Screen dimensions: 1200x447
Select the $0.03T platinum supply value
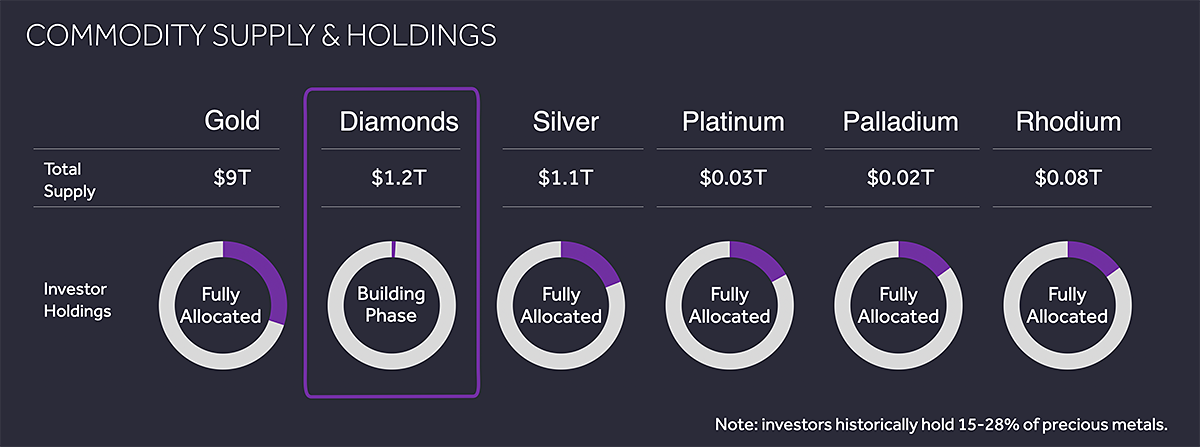point(733,178)
